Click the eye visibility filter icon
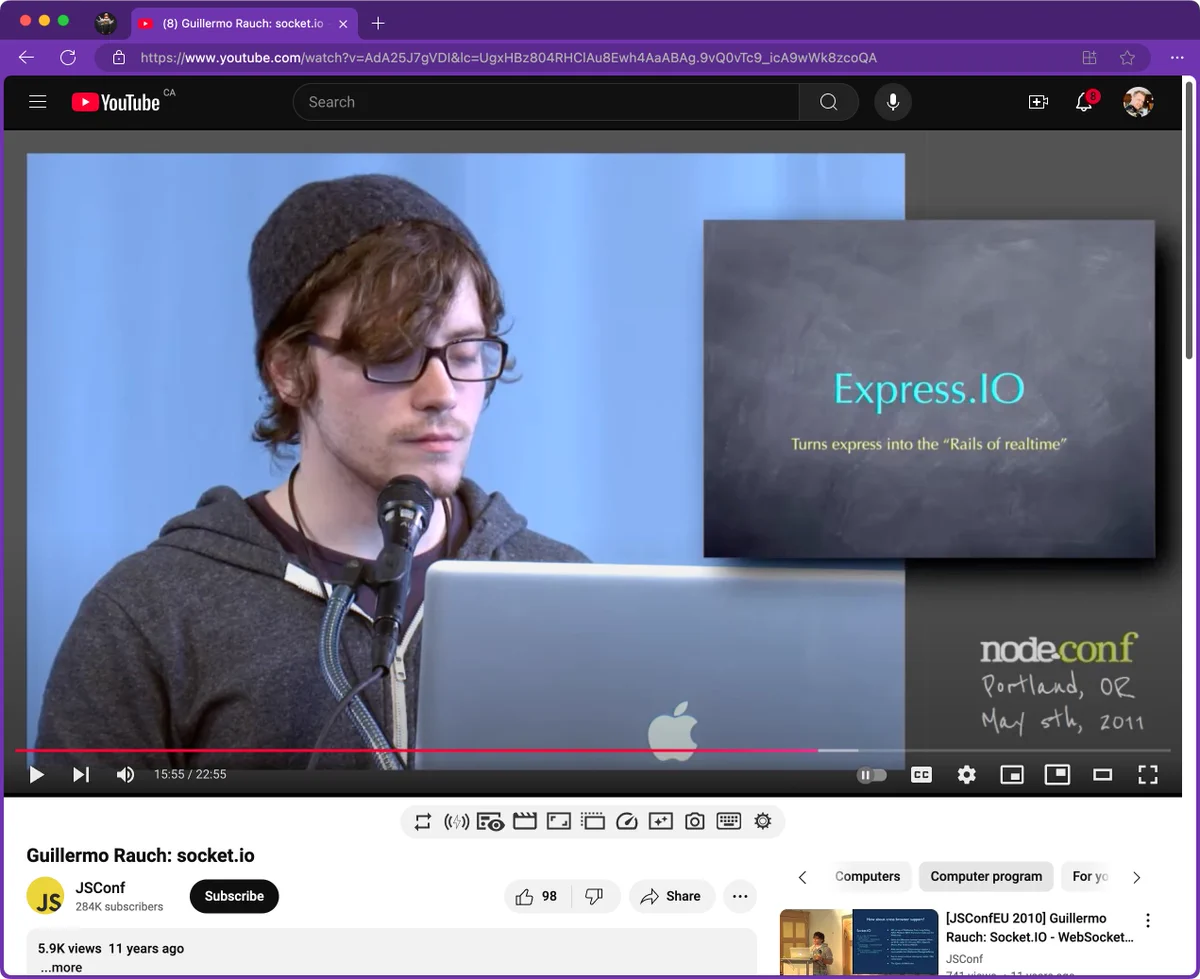Image resolution: width=1200 pixels, height=979 pixels. point(490,822)
